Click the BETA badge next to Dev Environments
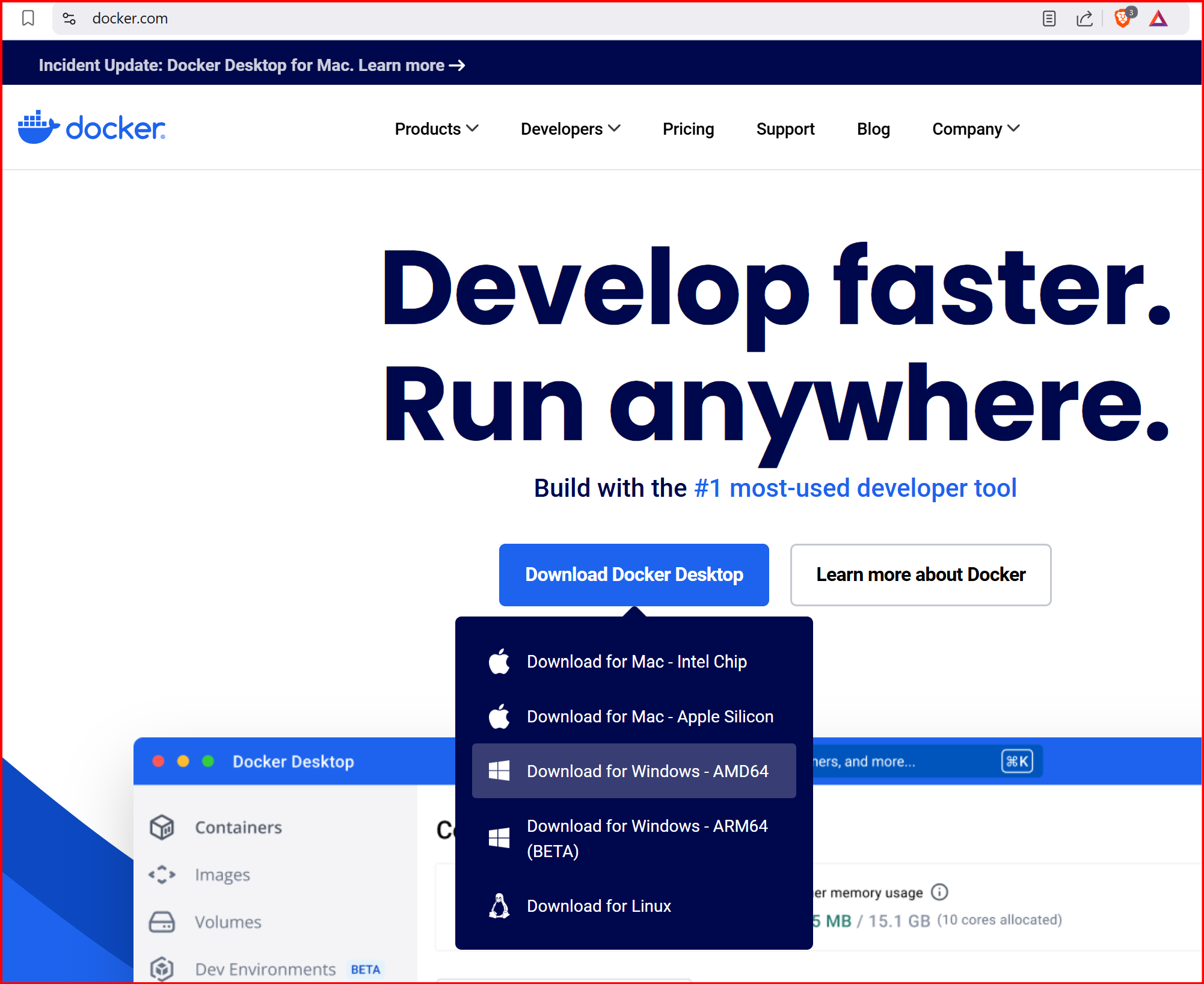The image size is (1204, 984). pos(366,970)
